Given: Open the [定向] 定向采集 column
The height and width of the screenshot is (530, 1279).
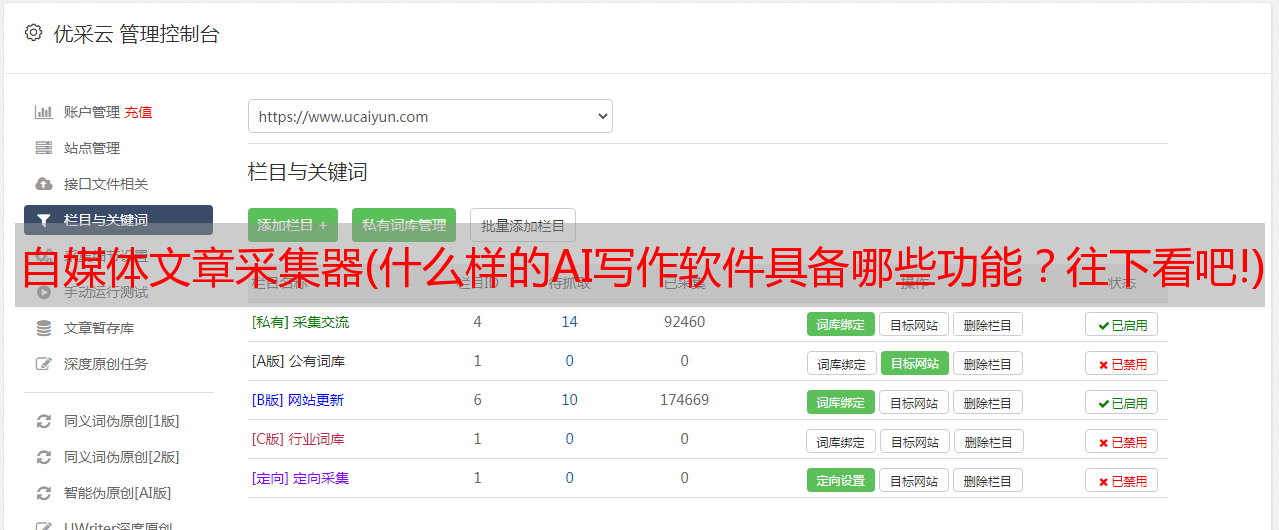Looking at the screenshot, I should 300,478.
